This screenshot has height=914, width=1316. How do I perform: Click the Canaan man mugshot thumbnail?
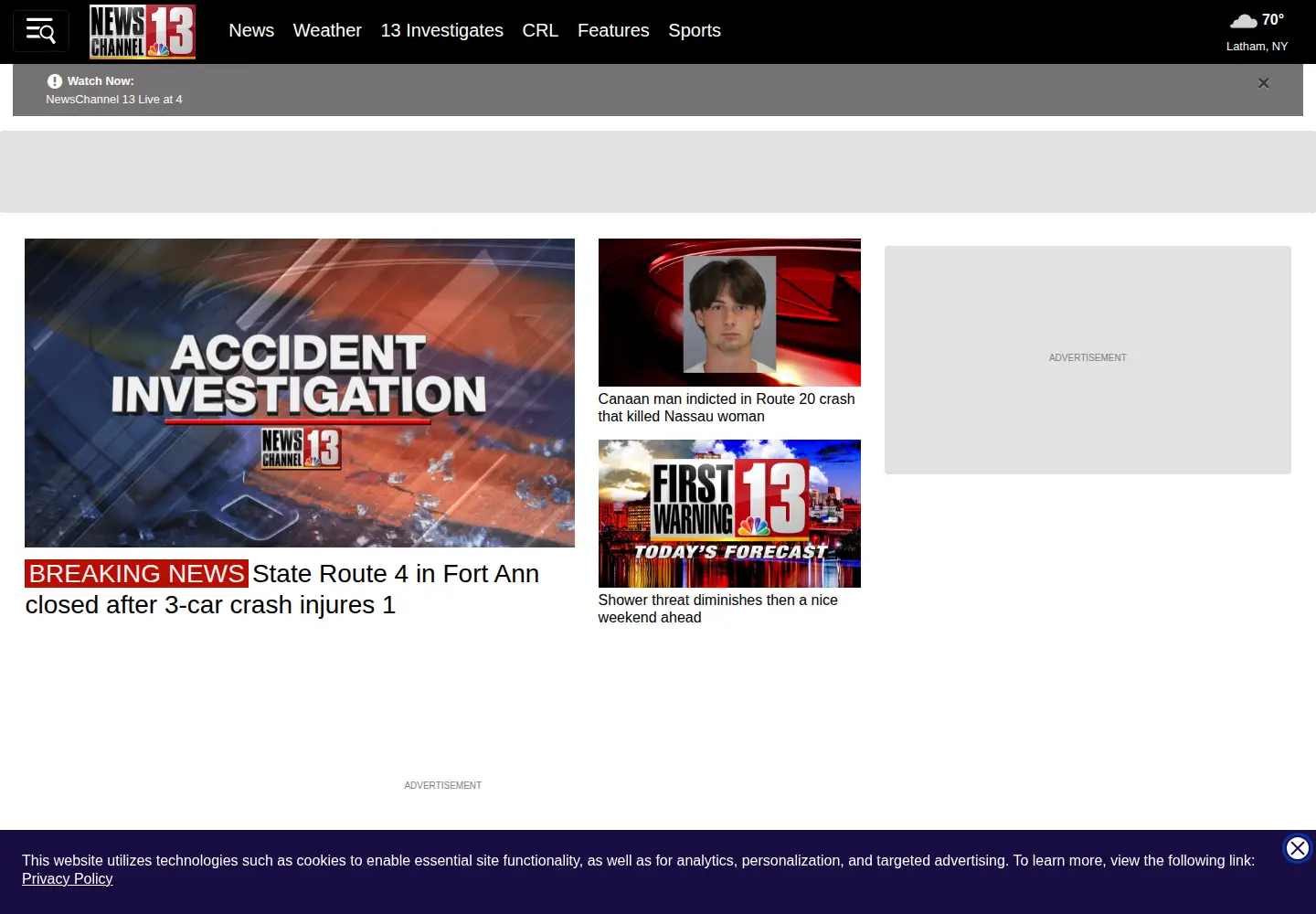pos(729,313)
